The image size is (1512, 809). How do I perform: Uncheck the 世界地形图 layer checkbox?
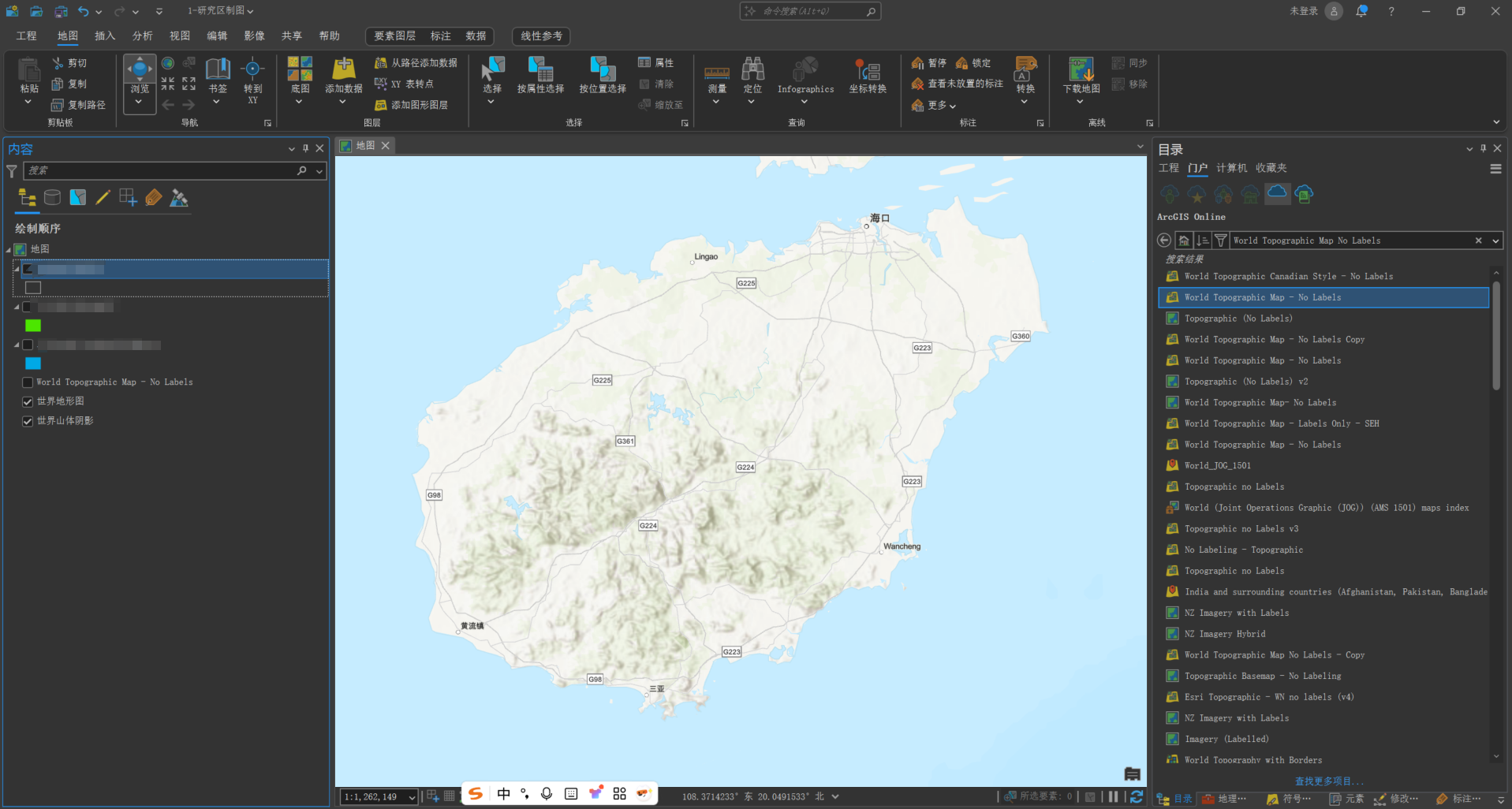[28, 401]
